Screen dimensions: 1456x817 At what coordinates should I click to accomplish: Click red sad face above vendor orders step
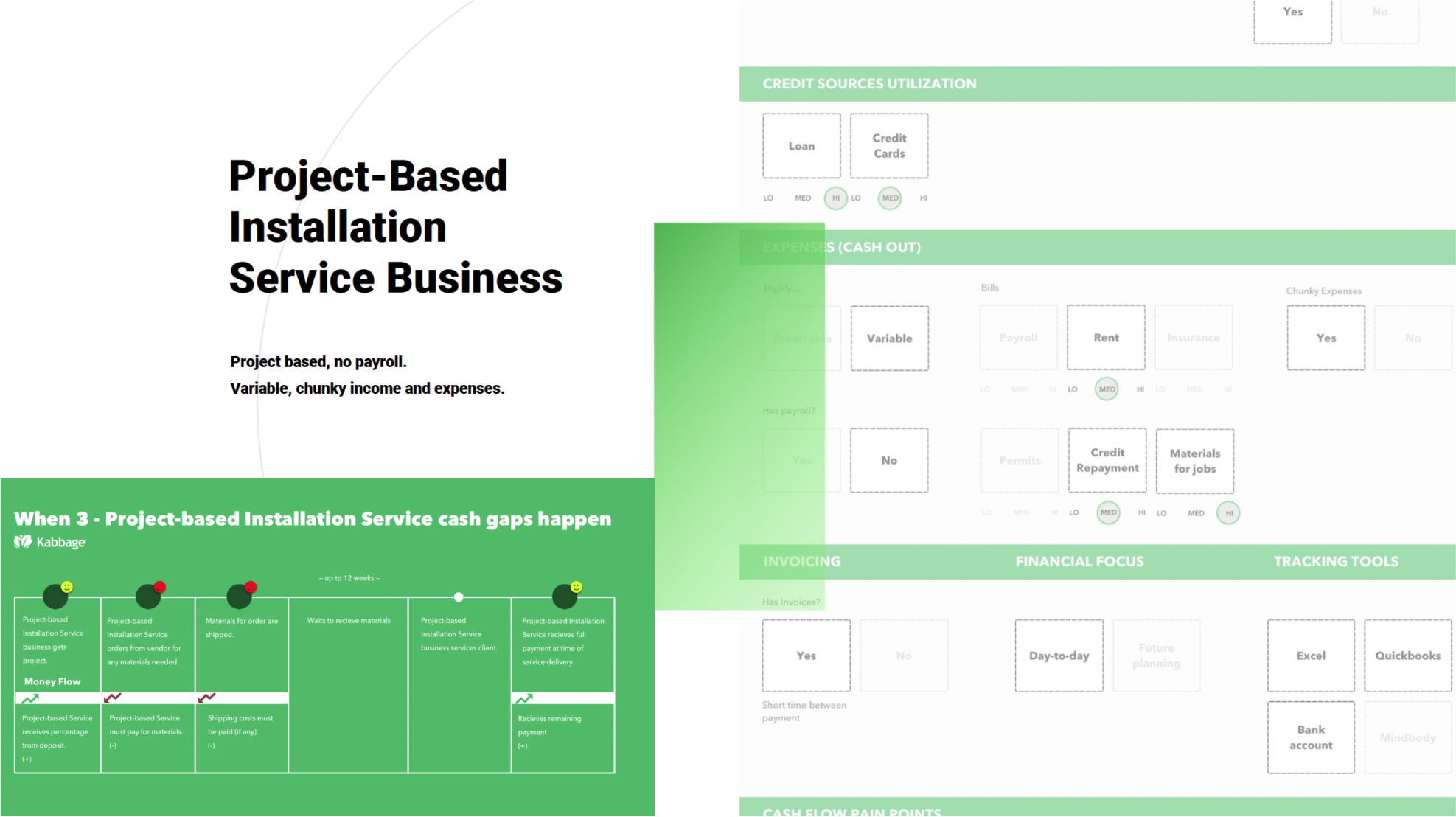tap(160, 587)
